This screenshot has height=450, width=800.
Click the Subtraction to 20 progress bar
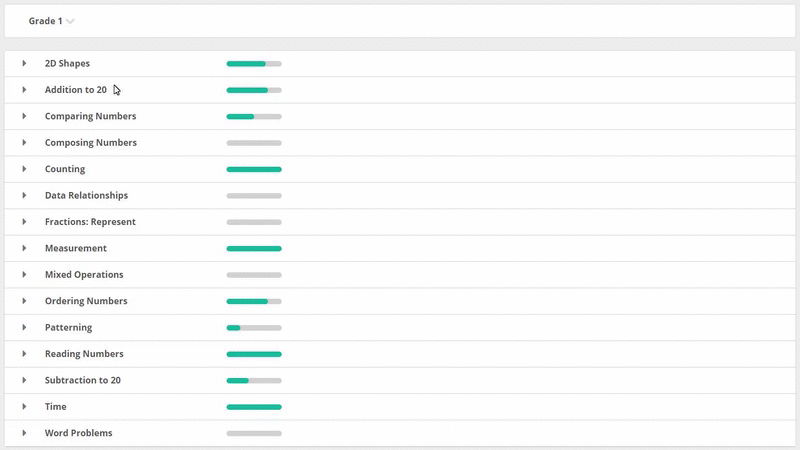[254, 381]
